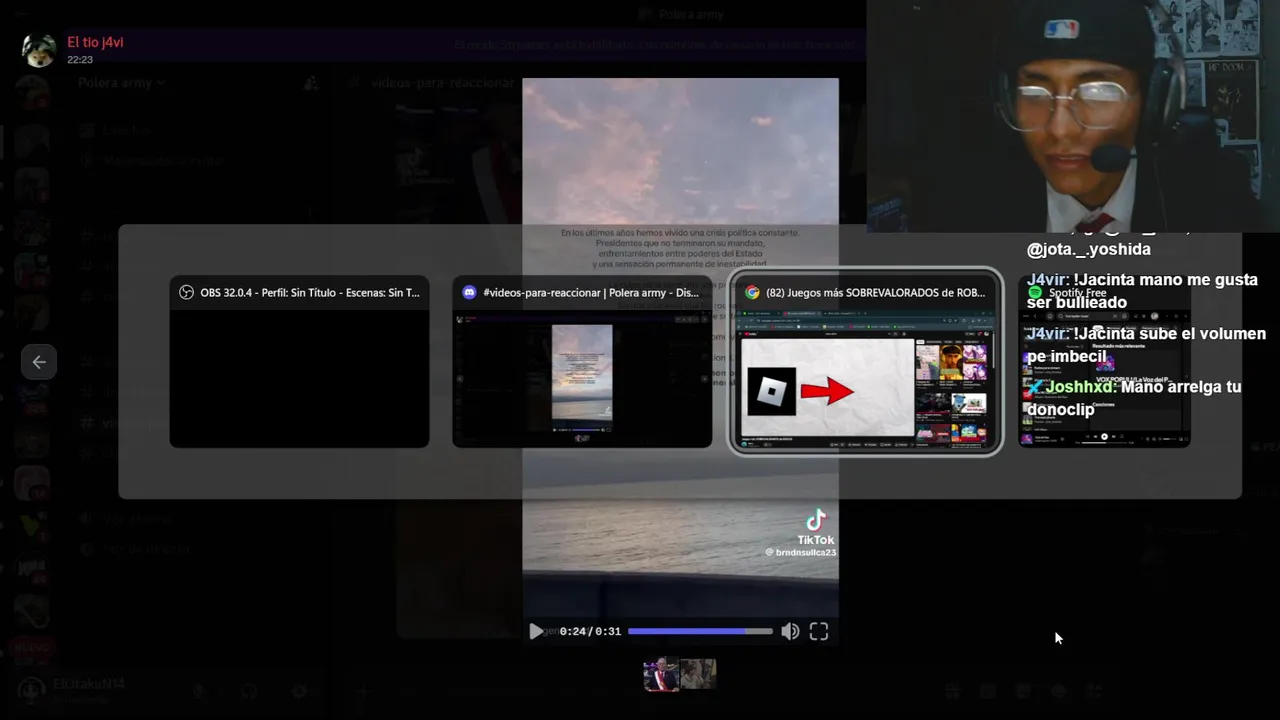This screenshot has height=720, width=1280.
Task: Click the Spotify logo icon in switcher
Action: click(1035, 293)
